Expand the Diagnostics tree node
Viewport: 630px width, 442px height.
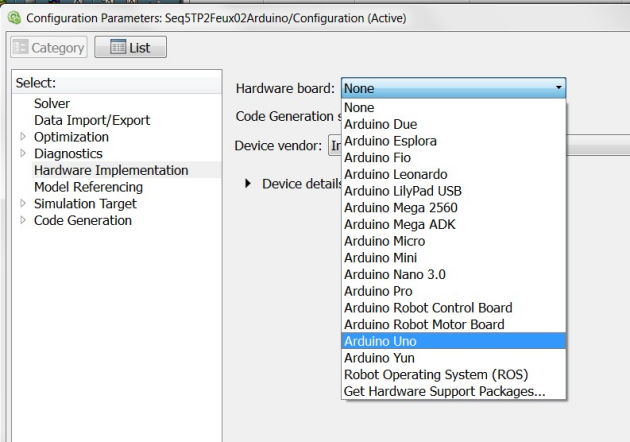(x=23, y=153)
